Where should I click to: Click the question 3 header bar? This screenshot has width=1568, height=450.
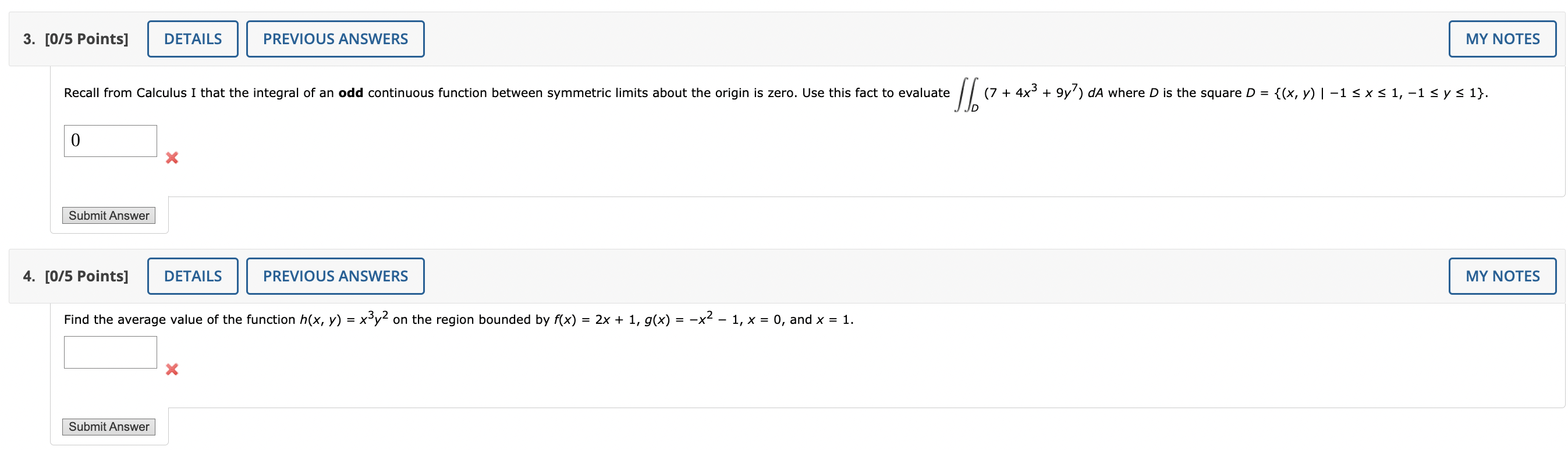pos(852,38)
